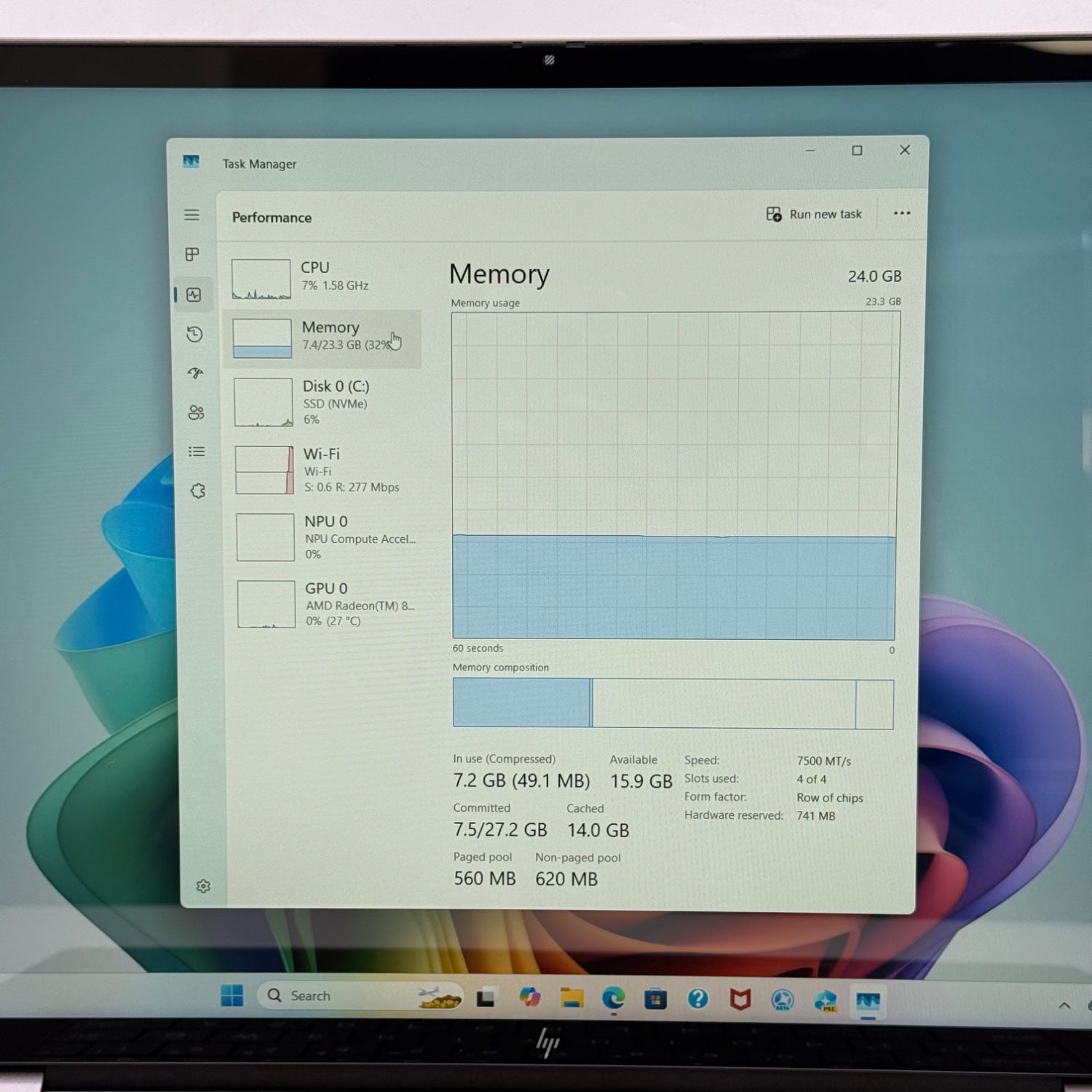This screenshot has height=1092, width=1092.
Task: Go to the Users page
Action: pos(196,413)
